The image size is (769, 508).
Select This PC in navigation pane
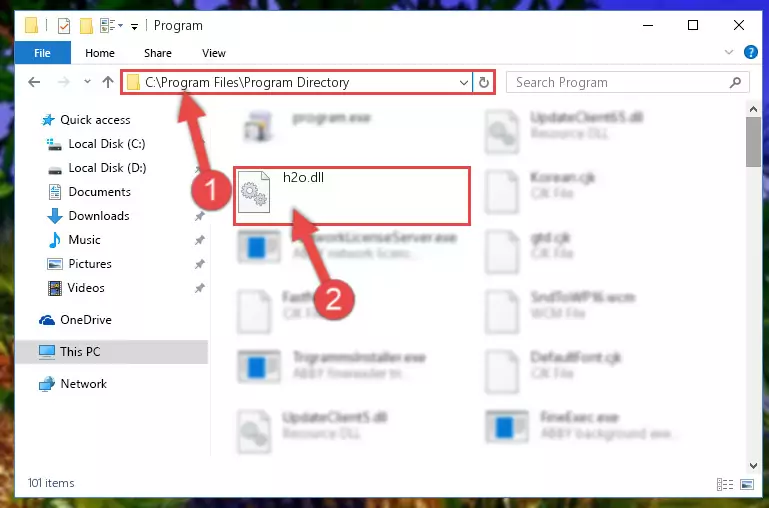pos(112,352)
